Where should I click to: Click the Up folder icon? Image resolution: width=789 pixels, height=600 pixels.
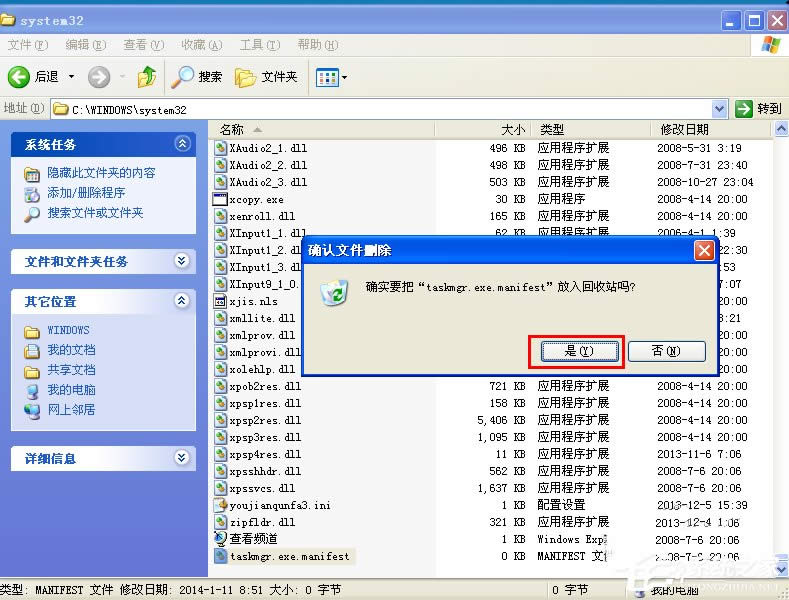pyautogui.click(x=147, y=77)
